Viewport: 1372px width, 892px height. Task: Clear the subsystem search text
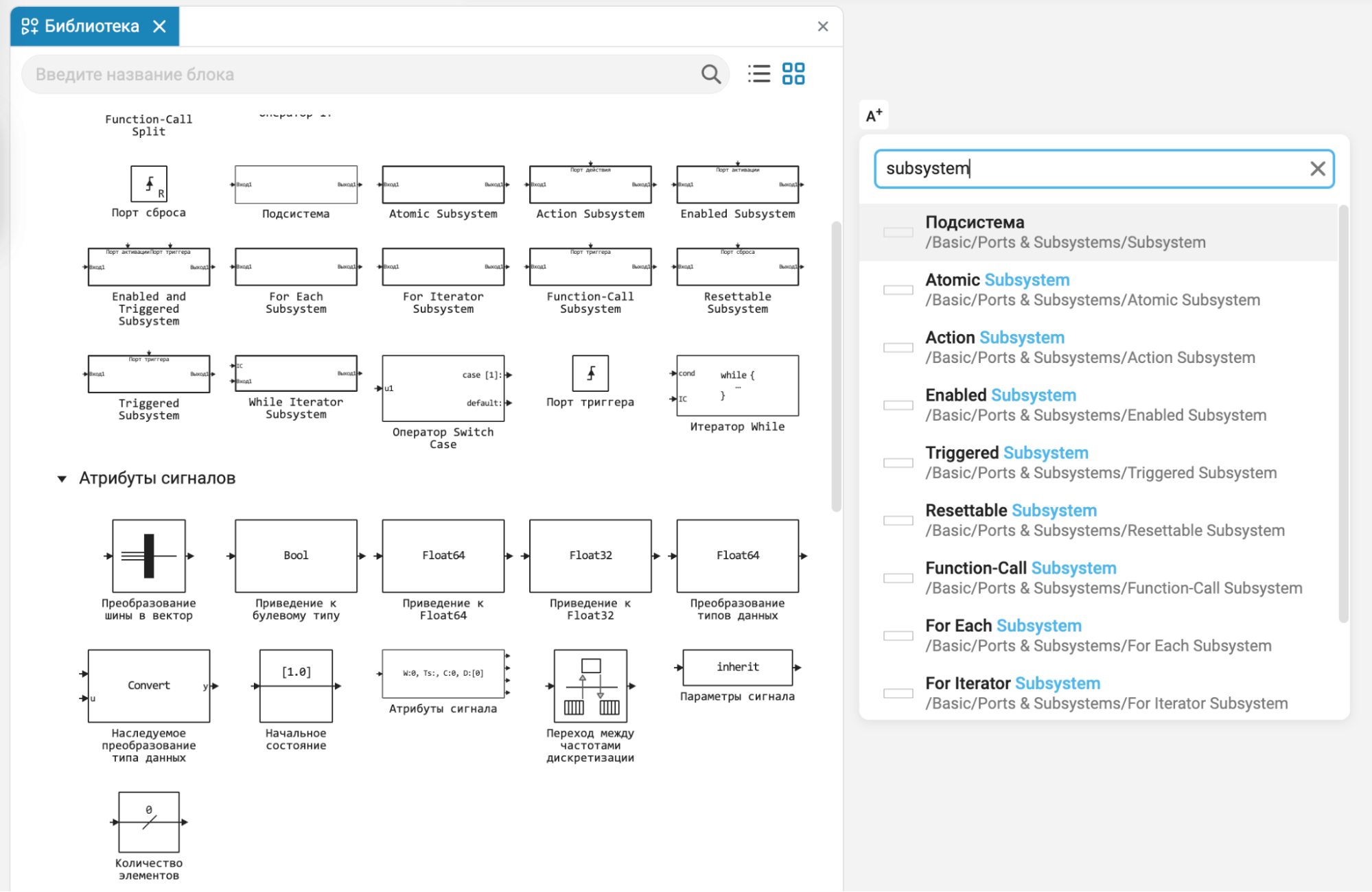1317,169
